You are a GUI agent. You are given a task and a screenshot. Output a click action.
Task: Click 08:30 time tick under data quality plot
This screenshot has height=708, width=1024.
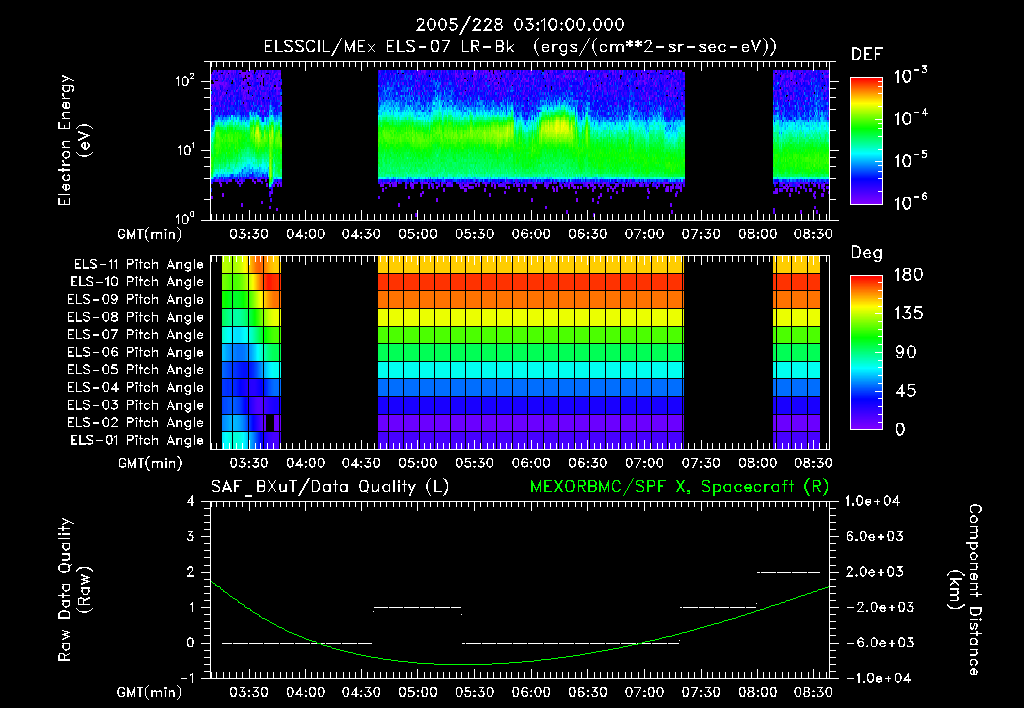(x=813, y=692)
